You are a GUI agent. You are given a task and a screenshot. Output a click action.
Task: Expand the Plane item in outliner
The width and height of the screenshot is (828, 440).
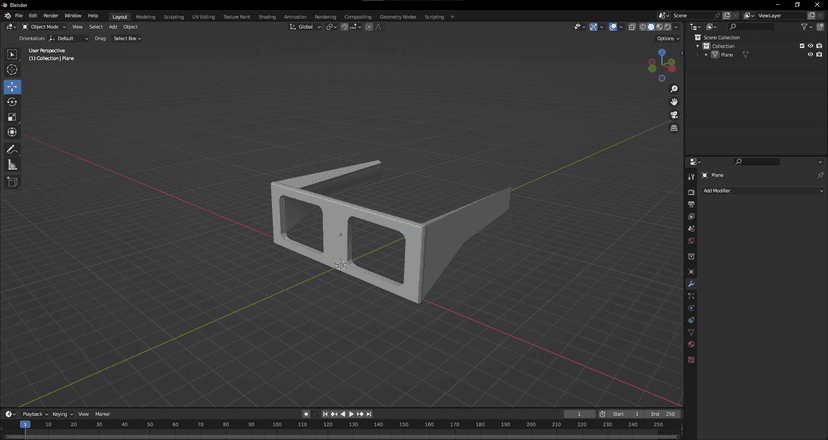pyautogui.click(x=706, y=54)
